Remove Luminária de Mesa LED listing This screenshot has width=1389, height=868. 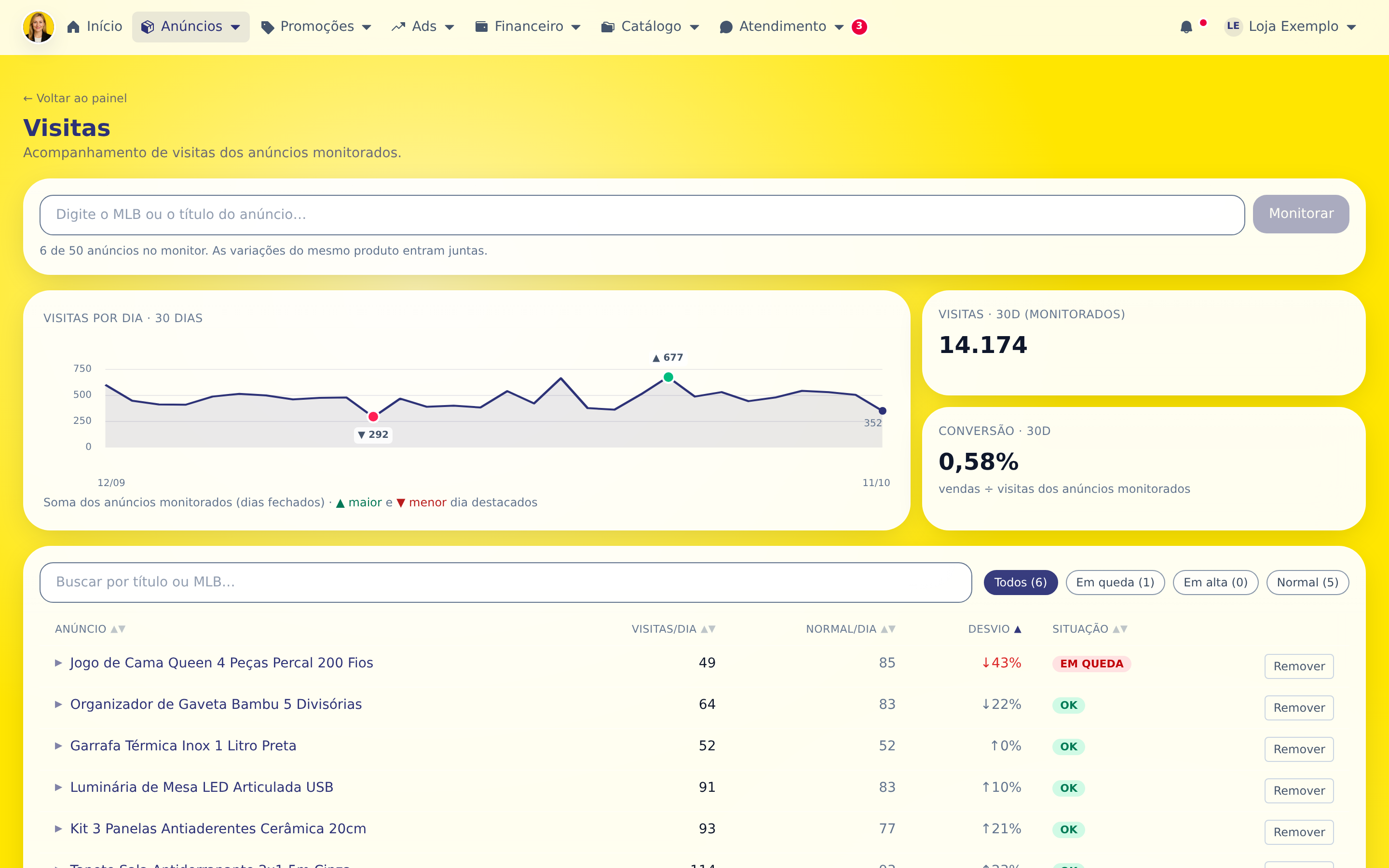(x=1298, y=790)
